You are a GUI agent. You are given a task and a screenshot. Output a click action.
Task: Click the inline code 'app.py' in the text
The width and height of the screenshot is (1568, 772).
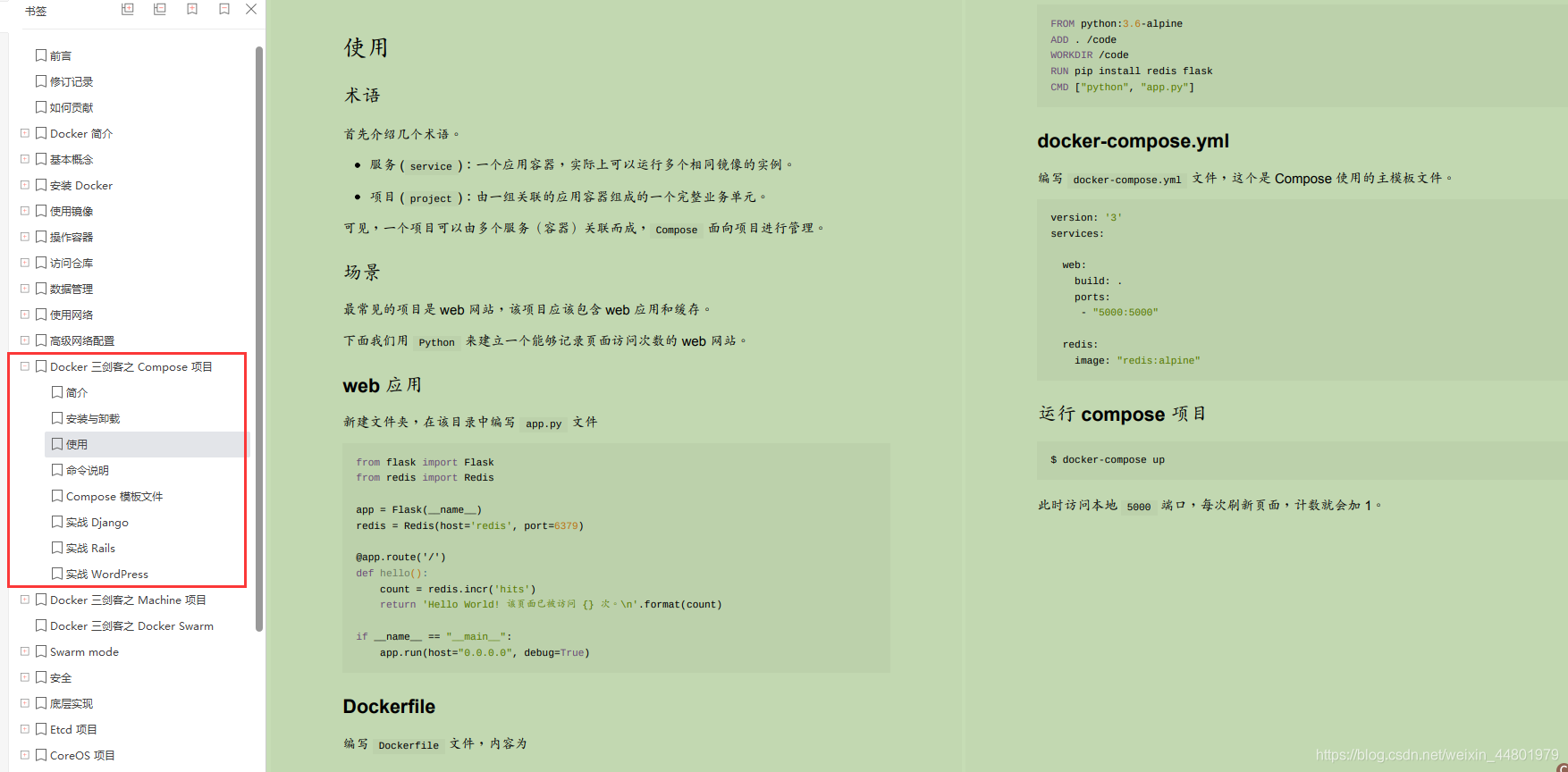[544, 424]
